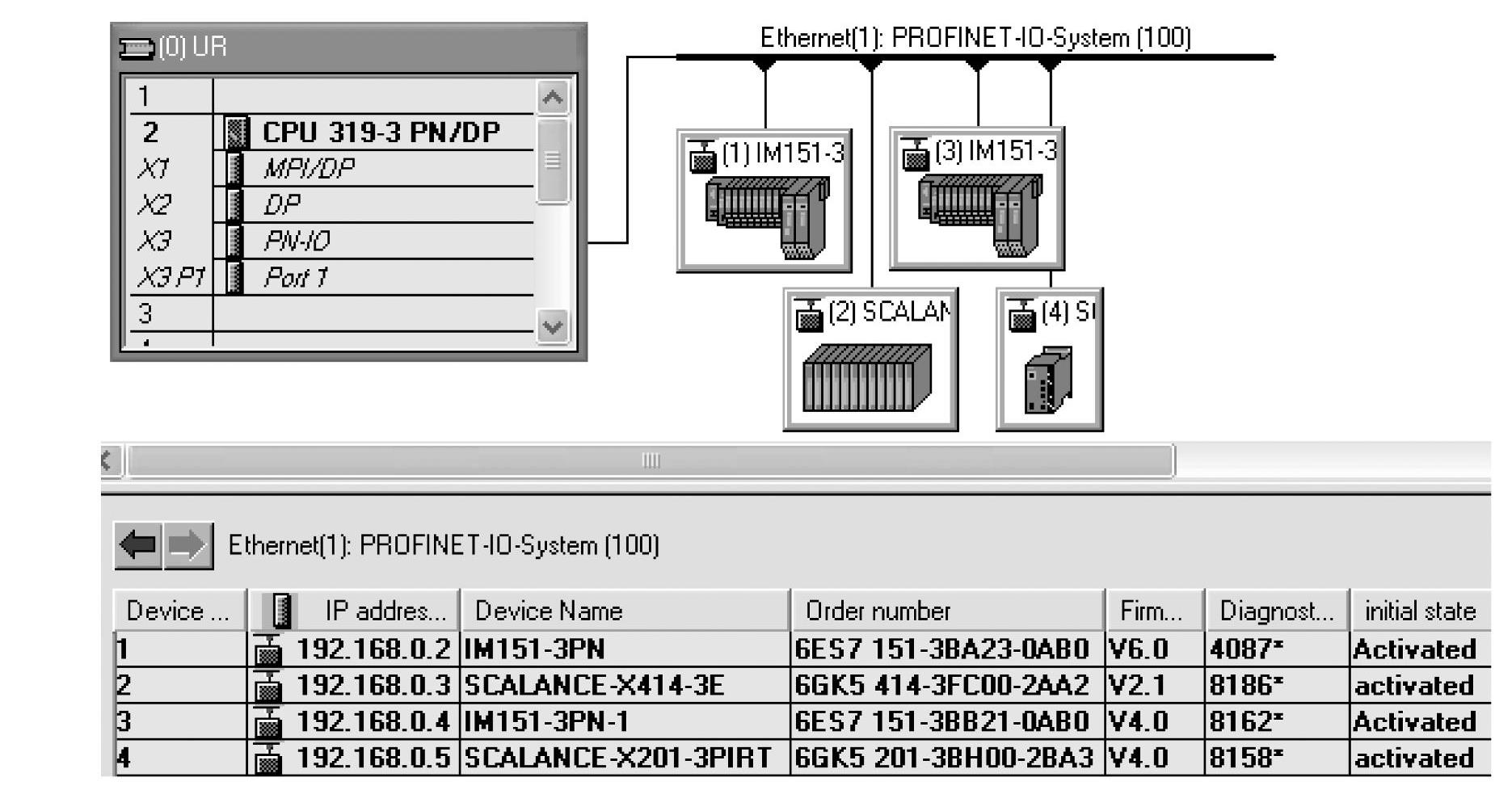The width and height of the screenshot is (1512, 790).
Task: Select the Ethernet(1) PROFINET-IO-System bus line
Action: [975, 57]
